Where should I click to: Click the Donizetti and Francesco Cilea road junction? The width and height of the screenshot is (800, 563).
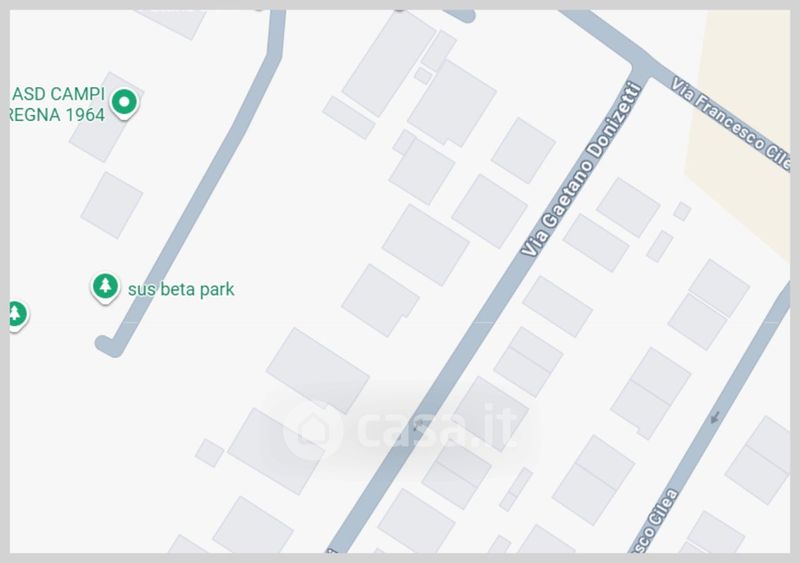point(642,68)
